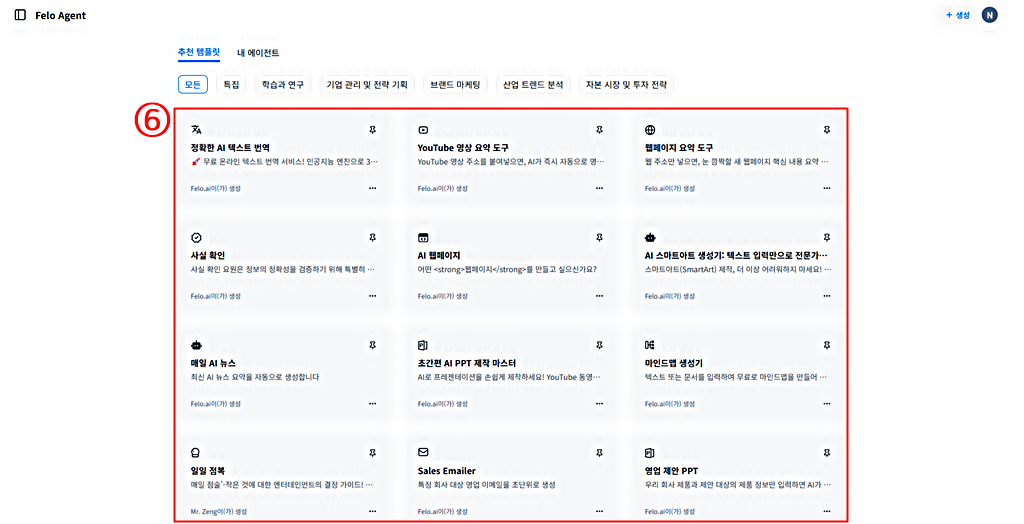Click the robot icon on 매일 AI 뉴스
The width and height of the screenshot is (1024, 524).
(196, 345)
